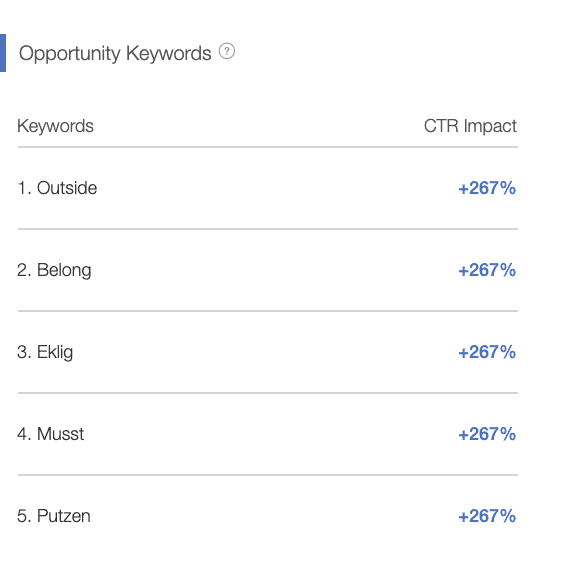570x568 pixels.
Task: Click the divider between Outside and Belong
Action: [268, 229]
